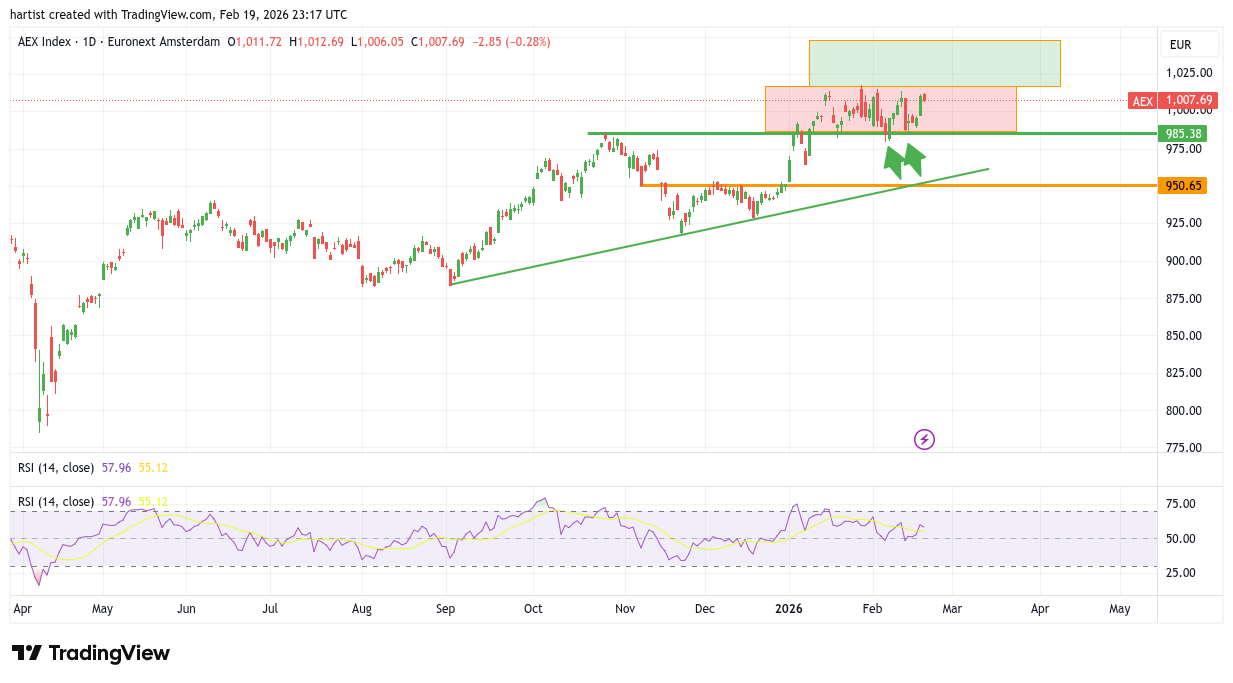This screenshot has width=1233, height=683.
Task: Click the green 985.38 price label
Action: pyautogui.click(x=1183, y=134)
